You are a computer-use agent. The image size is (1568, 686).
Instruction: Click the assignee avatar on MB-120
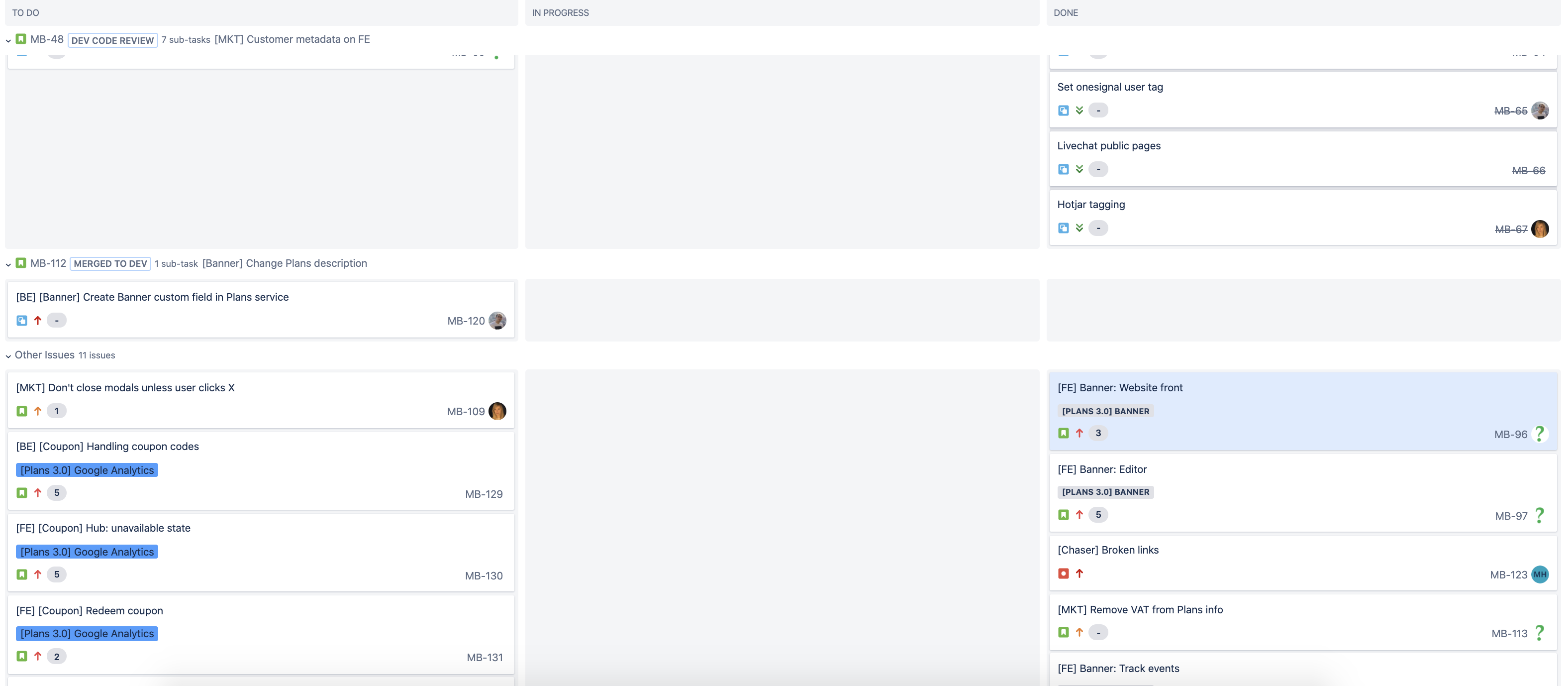pyautogui.click(x=497, y=321)
